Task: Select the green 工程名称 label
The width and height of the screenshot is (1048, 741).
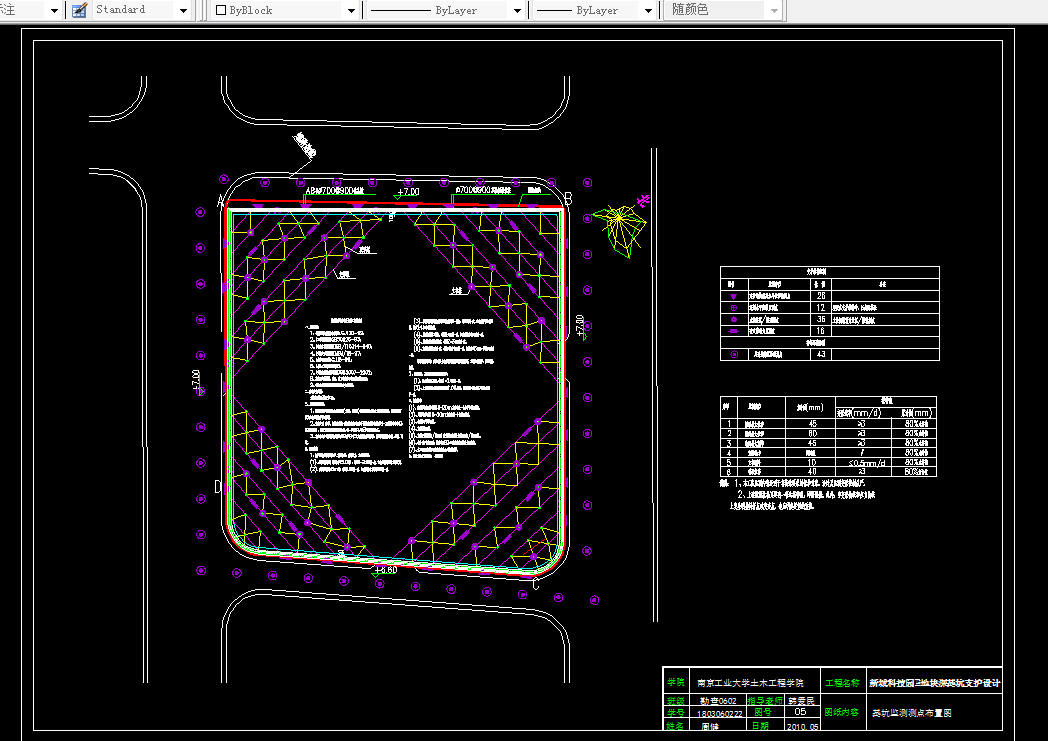Action: 842,683
